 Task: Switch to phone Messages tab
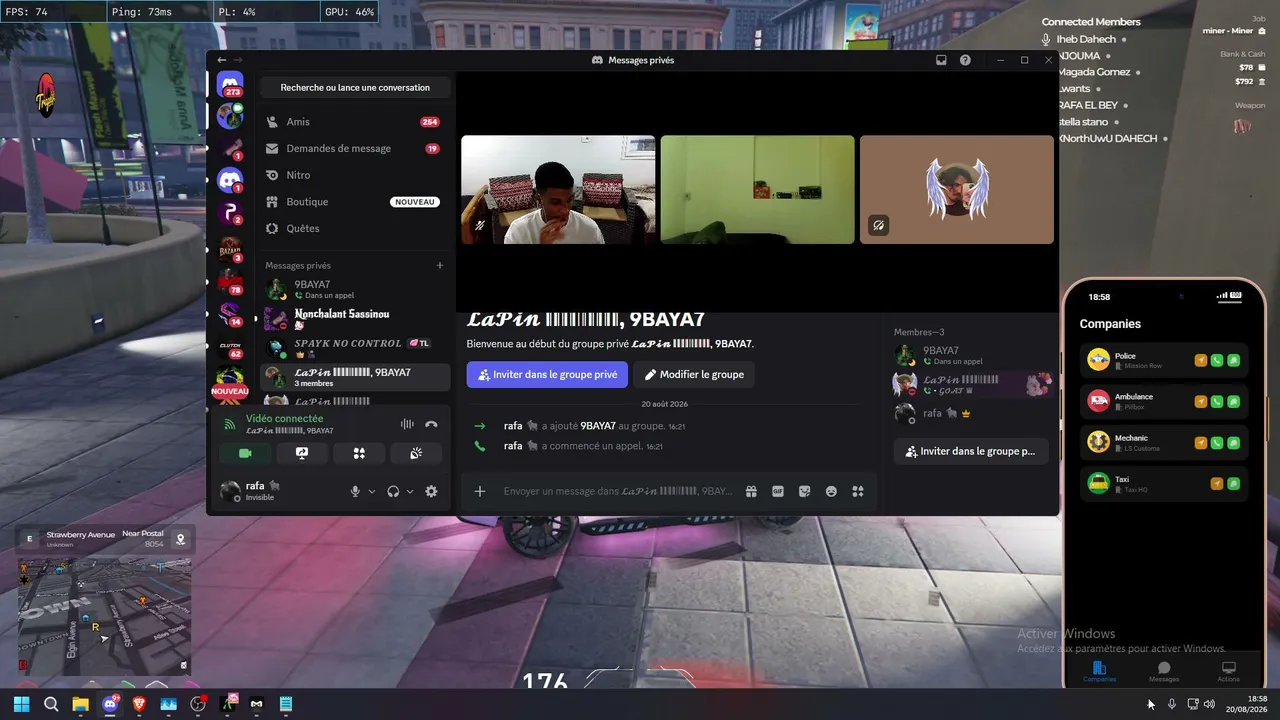(x=1164, y=671)
